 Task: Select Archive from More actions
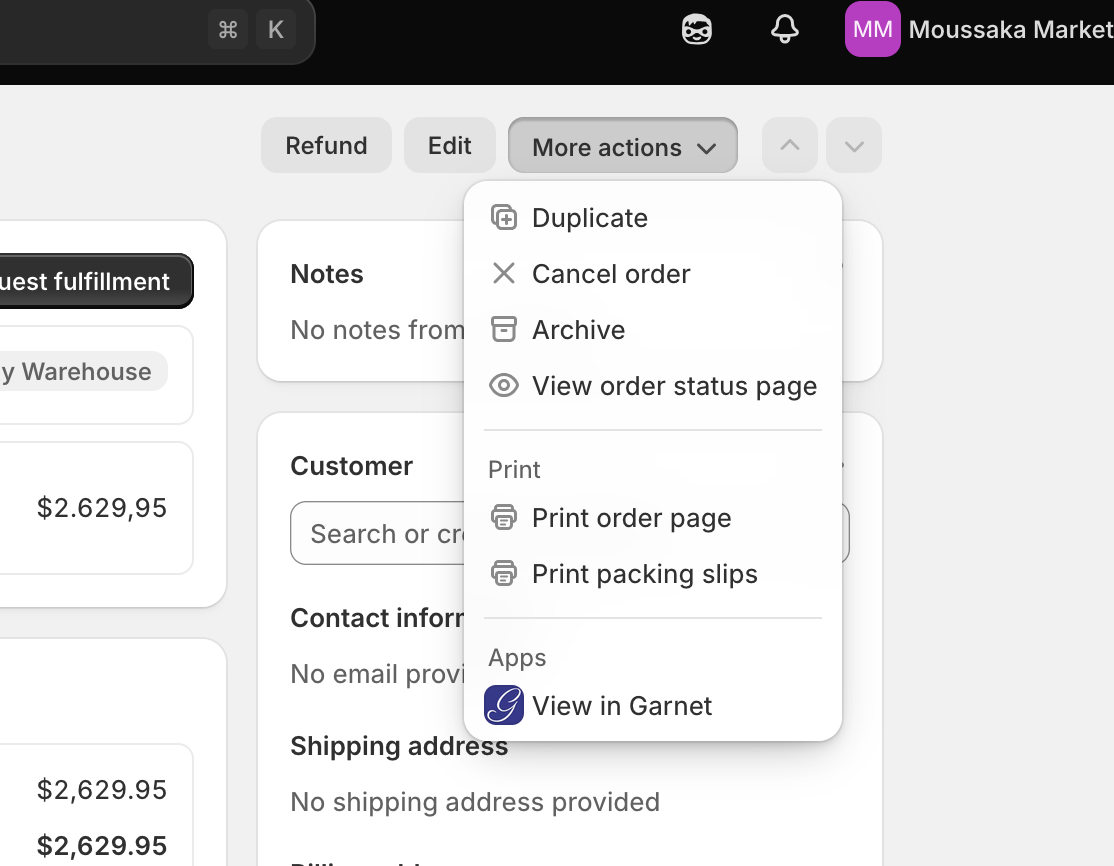pos(652,330)
